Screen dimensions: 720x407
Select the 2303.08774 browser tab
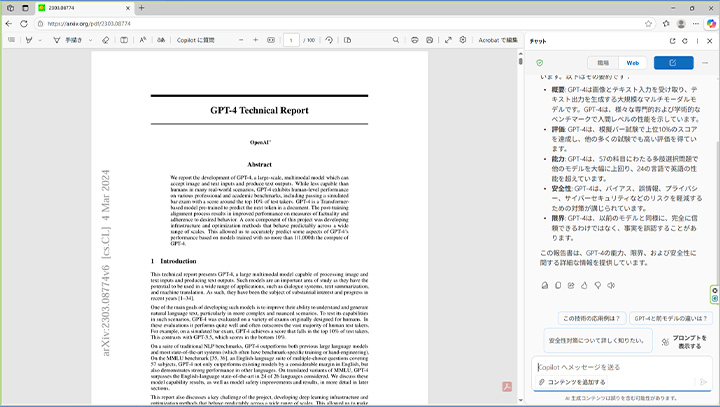coord(84,8)
